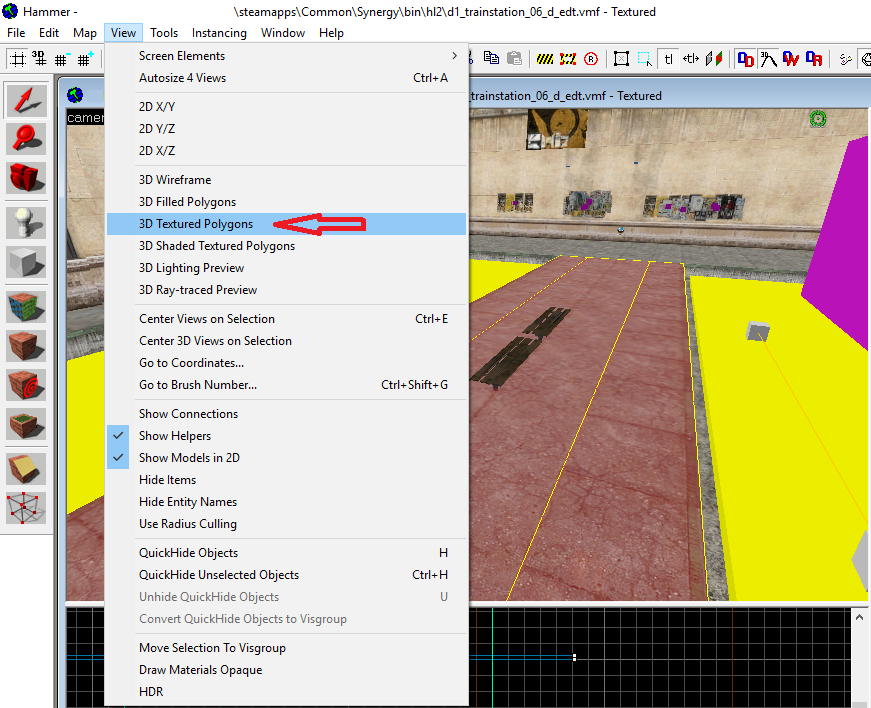Click the 2D view scrollbar up arrow
Screen dimensions: 871x708
click(859, 617)
